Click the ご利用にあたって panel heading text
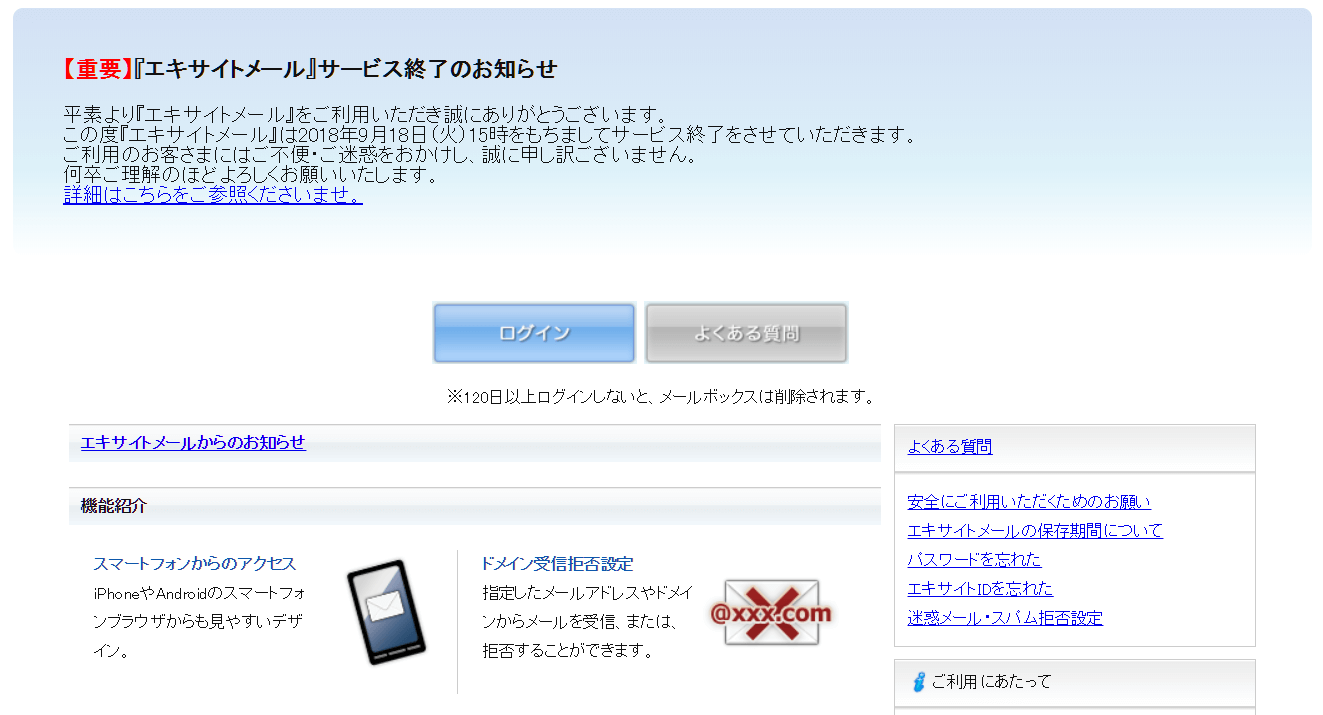This screenshot has height=715, width=1323. [x=991, y=682]
